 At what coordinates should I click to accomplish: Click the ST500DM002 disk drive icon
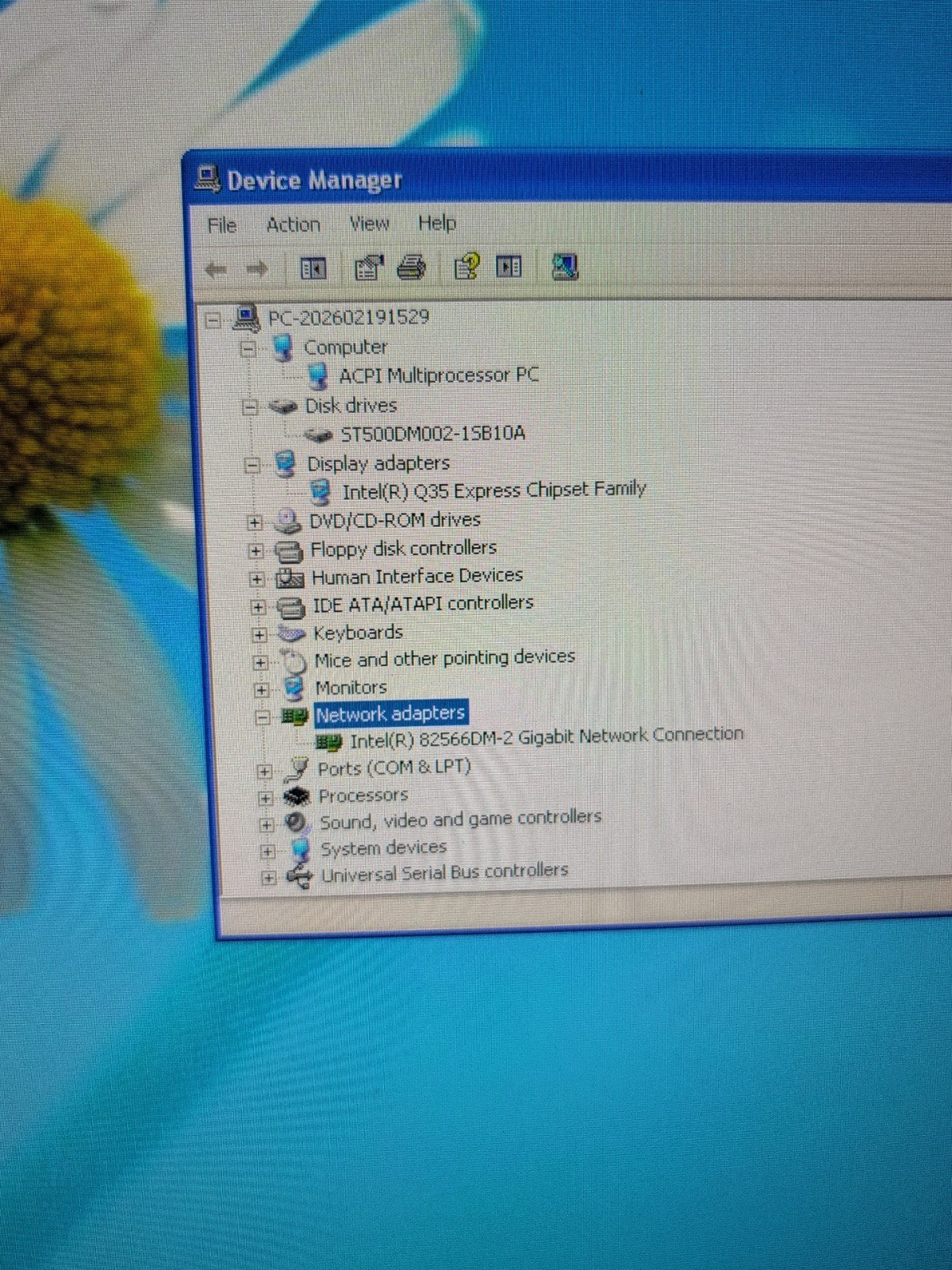point(318,434)
